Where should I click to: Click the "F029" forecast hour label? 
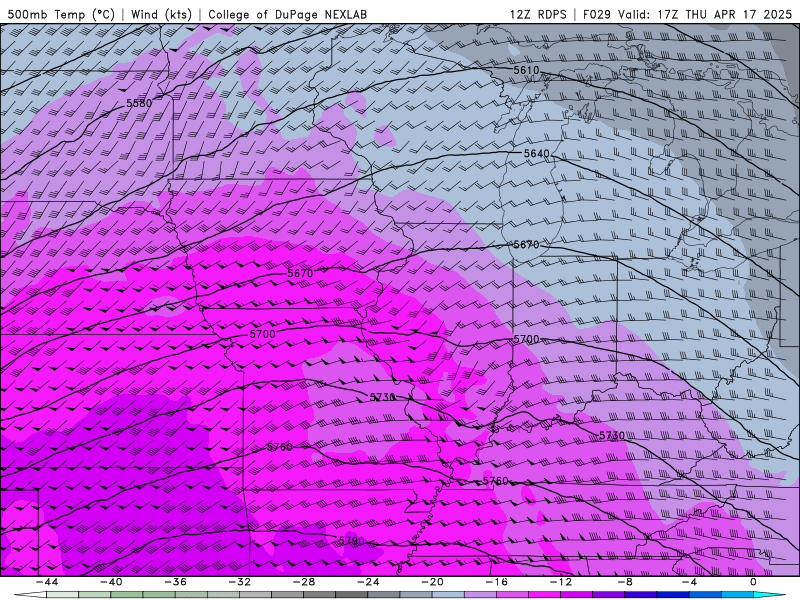[x=596, y=14]
